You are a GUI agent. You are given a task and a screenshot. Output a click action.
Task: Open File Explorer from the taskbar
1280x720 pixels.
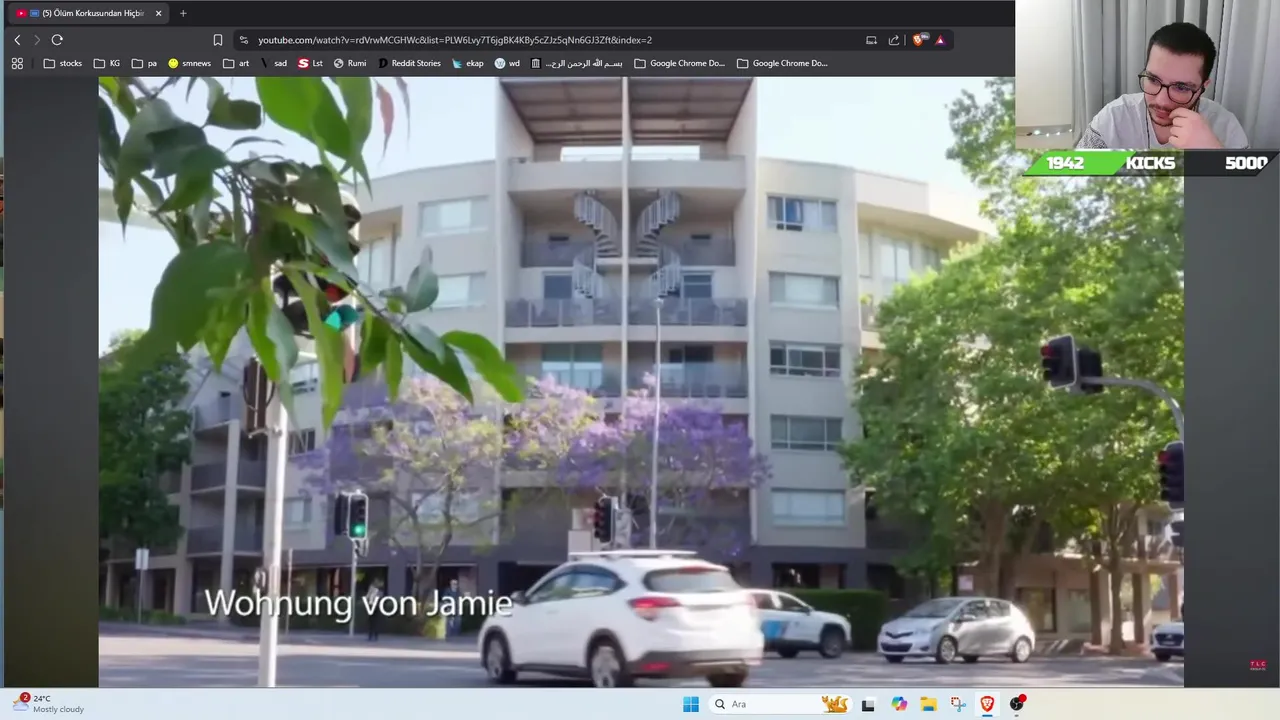click(x=928, y=704)
